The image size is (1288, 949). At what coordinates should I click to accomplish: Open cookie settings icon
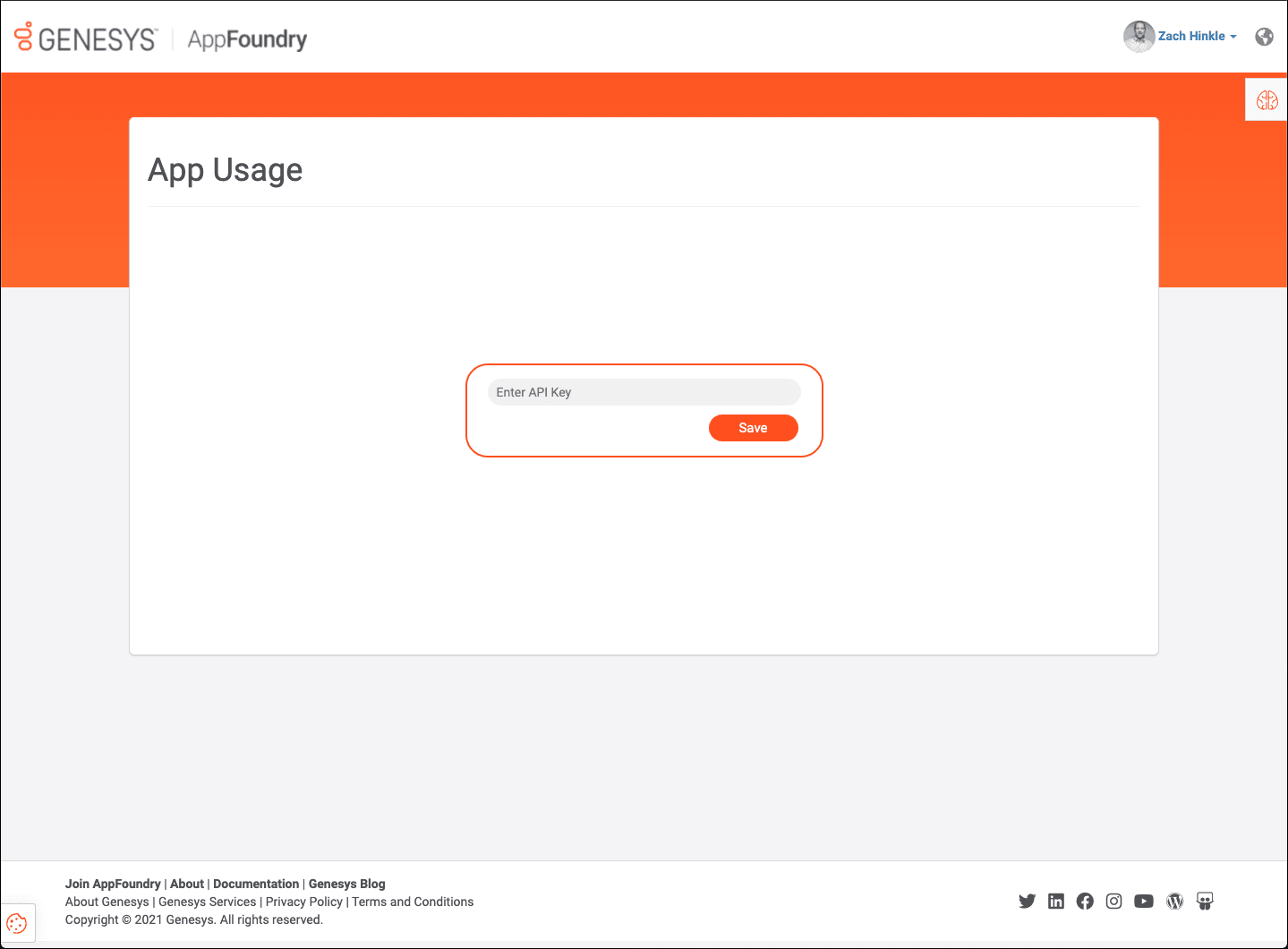point(17,923)
